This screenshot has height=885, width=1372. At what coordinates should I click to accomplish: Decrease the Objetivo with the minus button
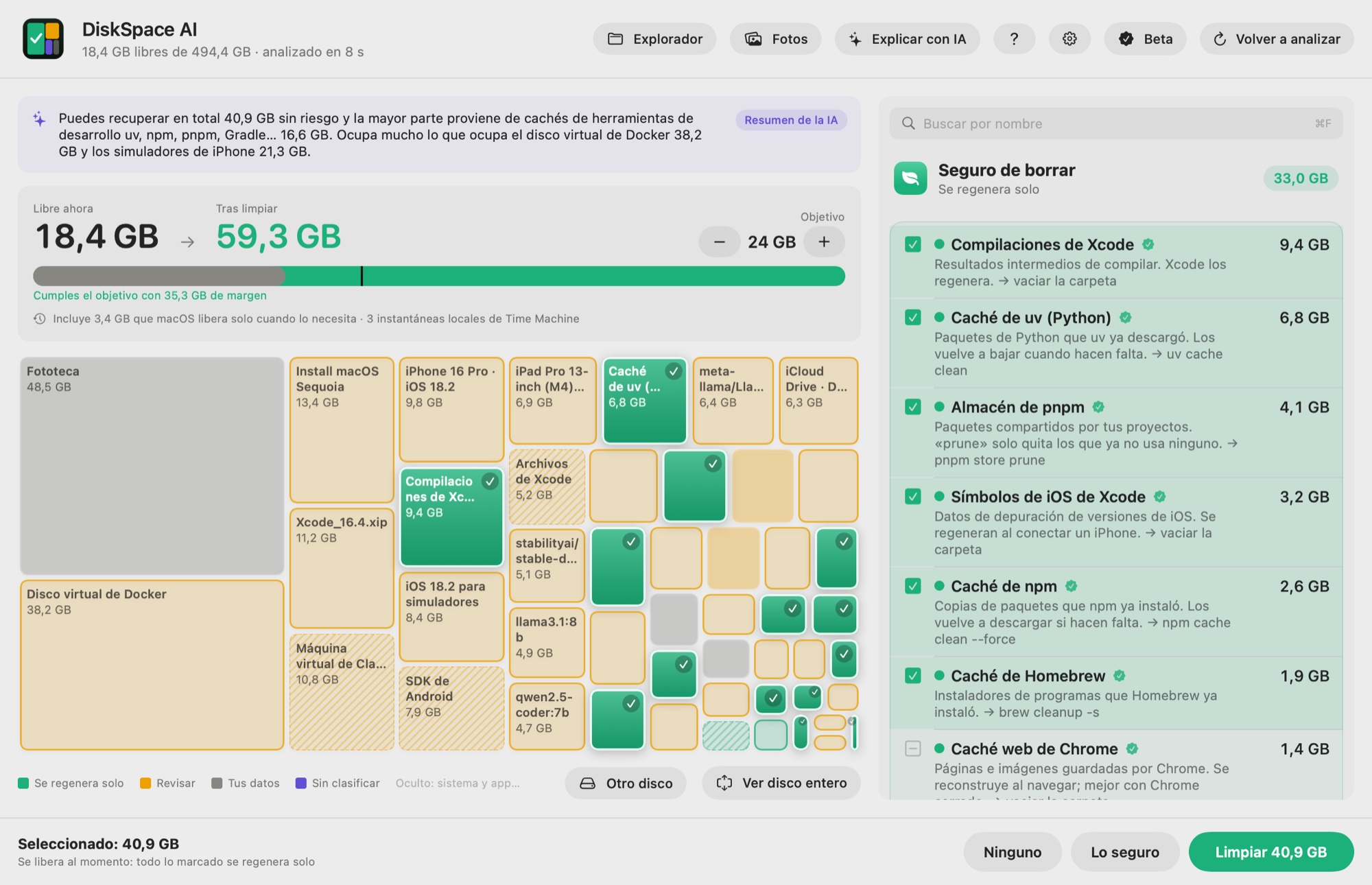pos(720,242)
